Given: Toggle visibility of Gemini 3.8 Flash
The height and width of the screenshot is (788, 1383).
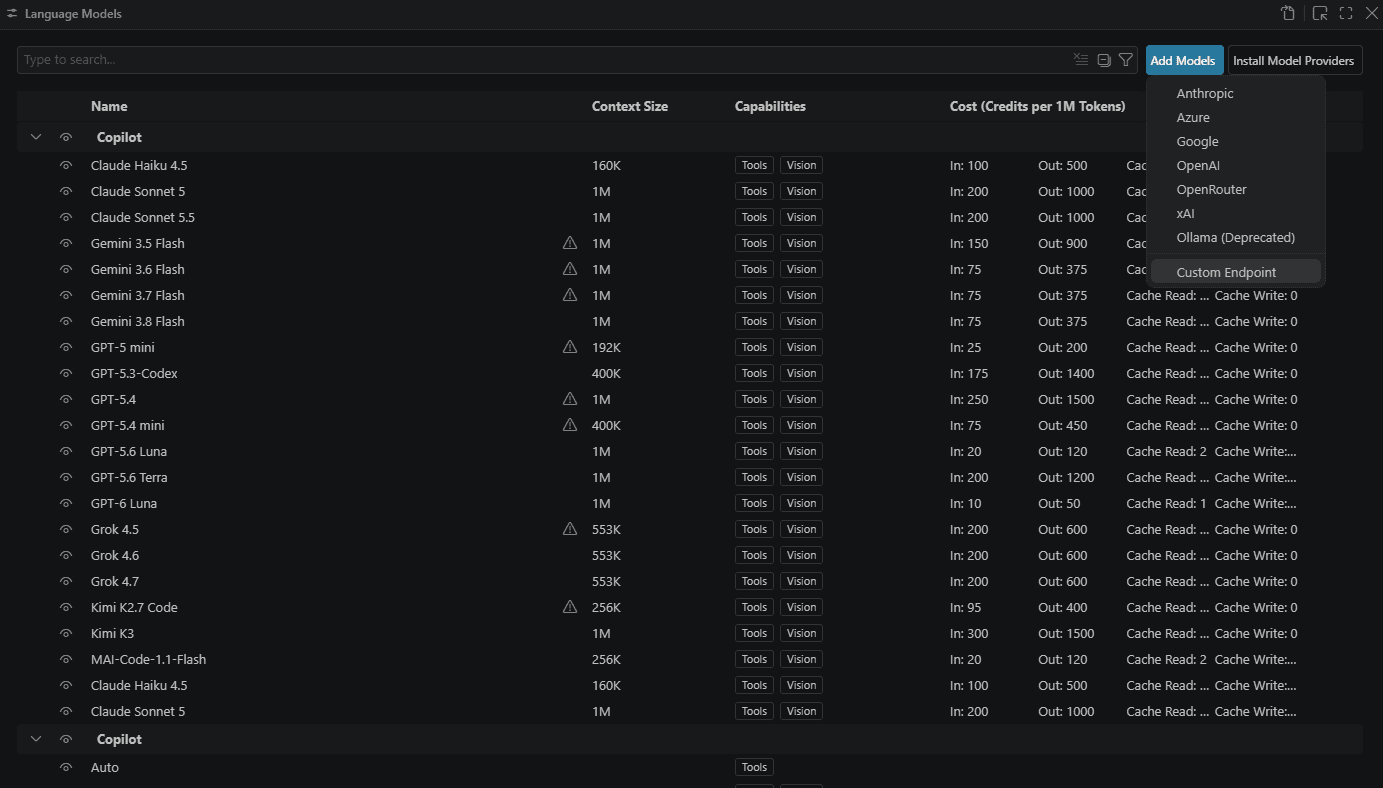Looking at the screenshot, I should (x=66, y=321).
